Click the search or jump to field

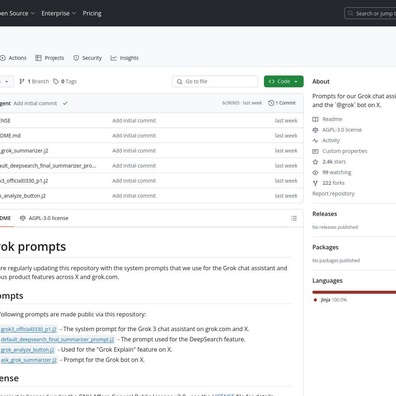(x=370, y=14)
